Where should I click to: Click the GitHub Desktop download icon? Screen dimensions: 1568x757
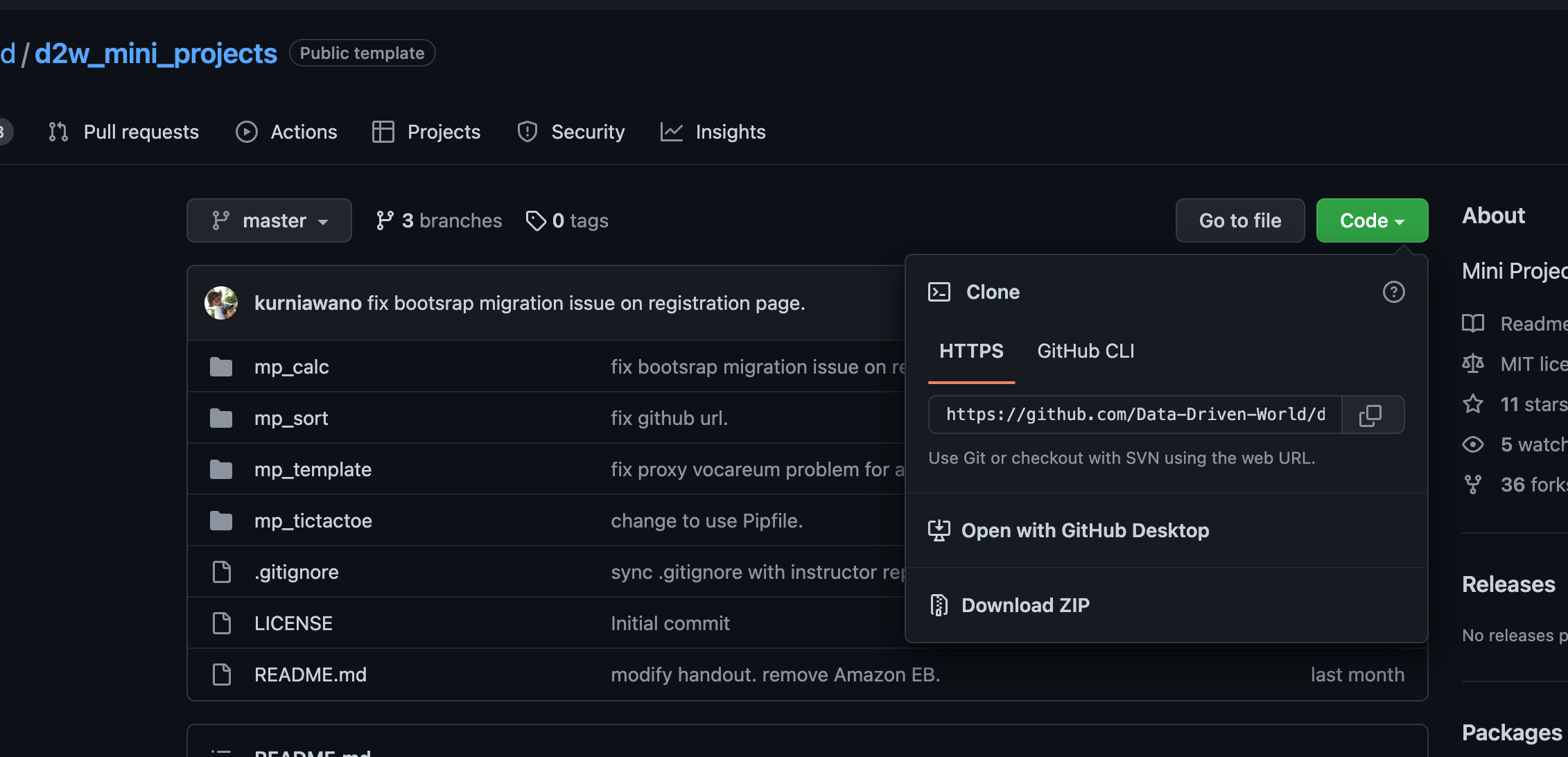click(x=939, y=530)
